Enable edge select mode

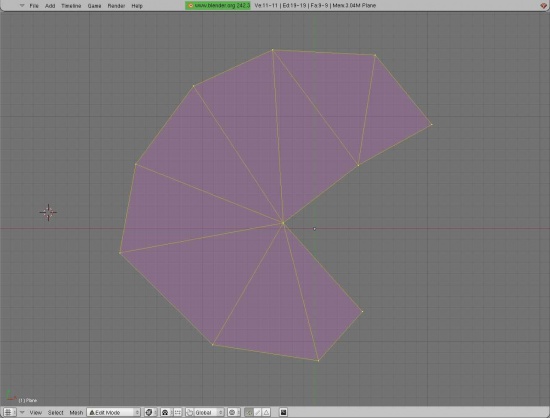[x=258, y=412]
